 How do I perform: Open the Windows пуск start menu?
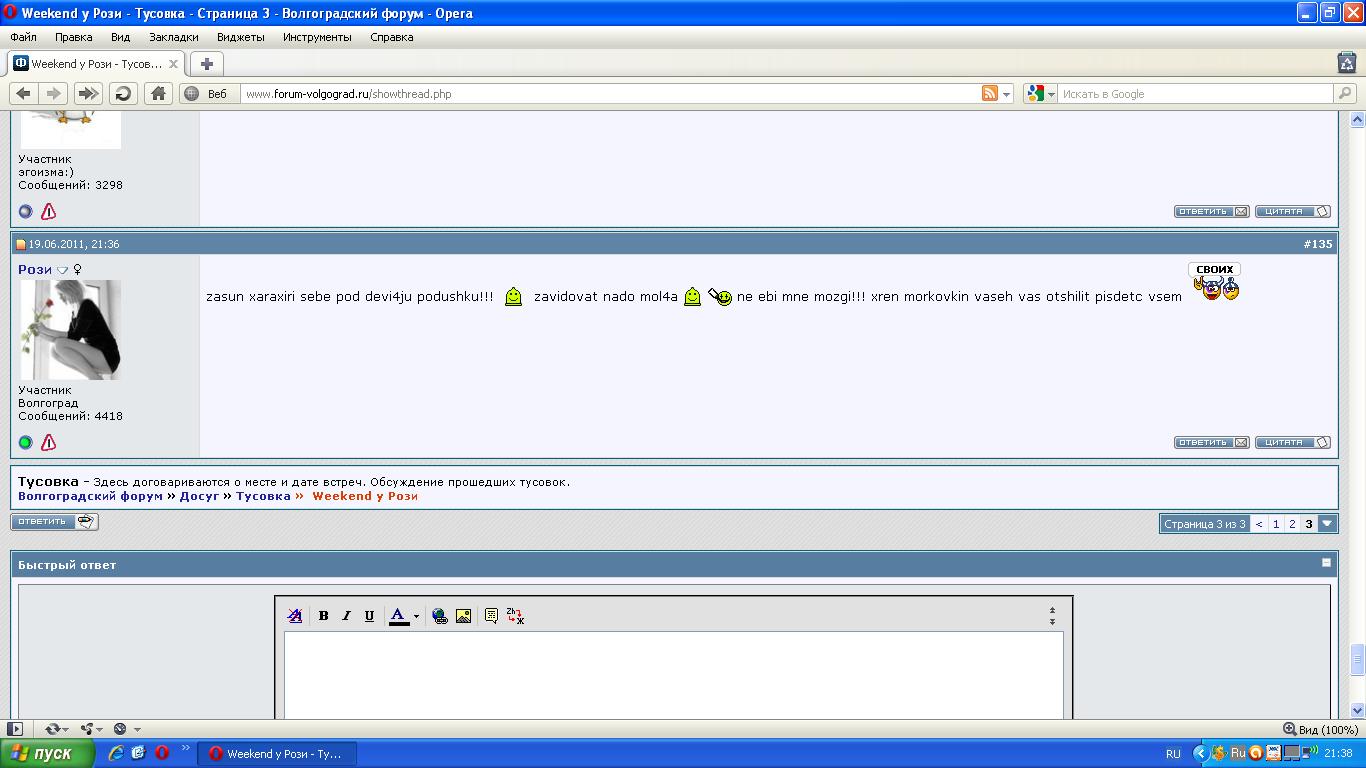click(47, 753)
